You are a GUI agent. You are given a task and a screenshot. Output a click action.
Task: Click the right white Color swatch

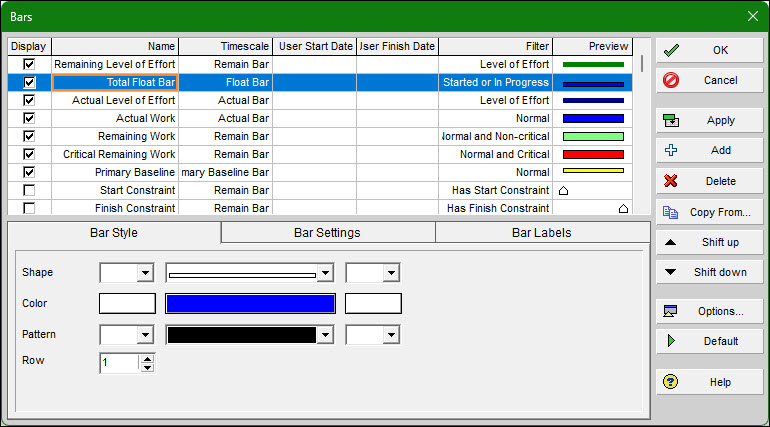tap(373, 303)
